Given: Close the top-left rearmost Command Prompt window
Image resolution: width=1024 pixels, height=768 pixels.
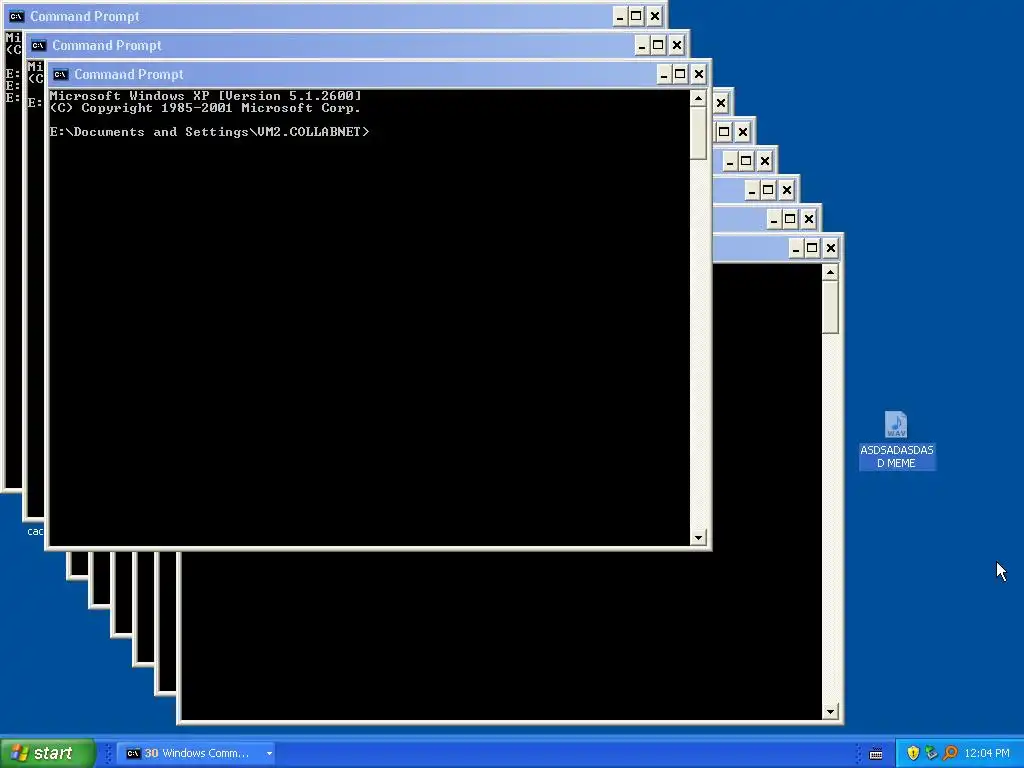Looking at the screenshot, I should (654, 16).
